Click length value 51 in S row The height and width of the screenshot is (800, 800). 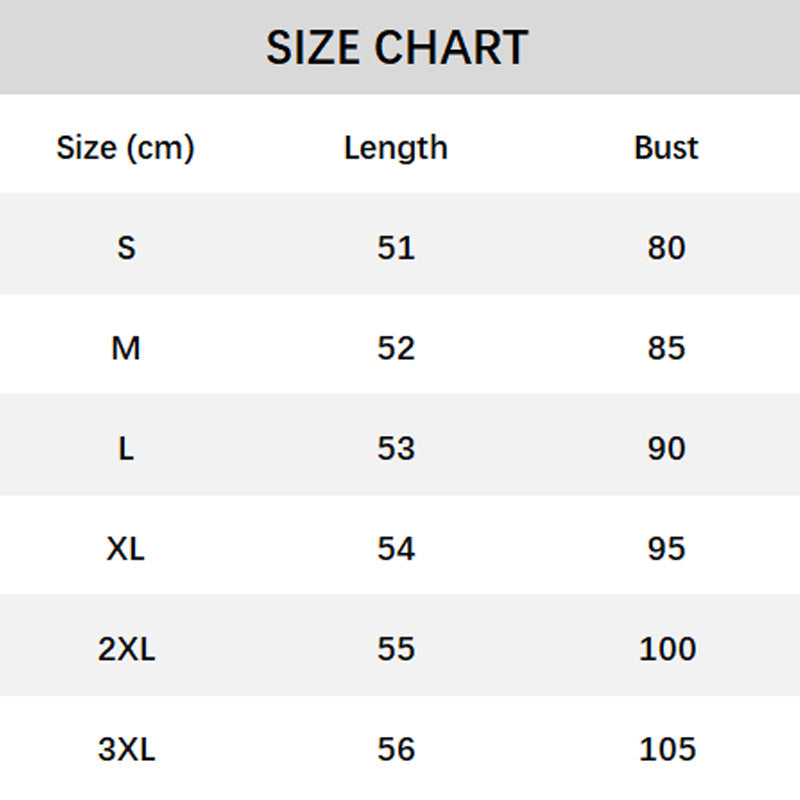[396, 247]
